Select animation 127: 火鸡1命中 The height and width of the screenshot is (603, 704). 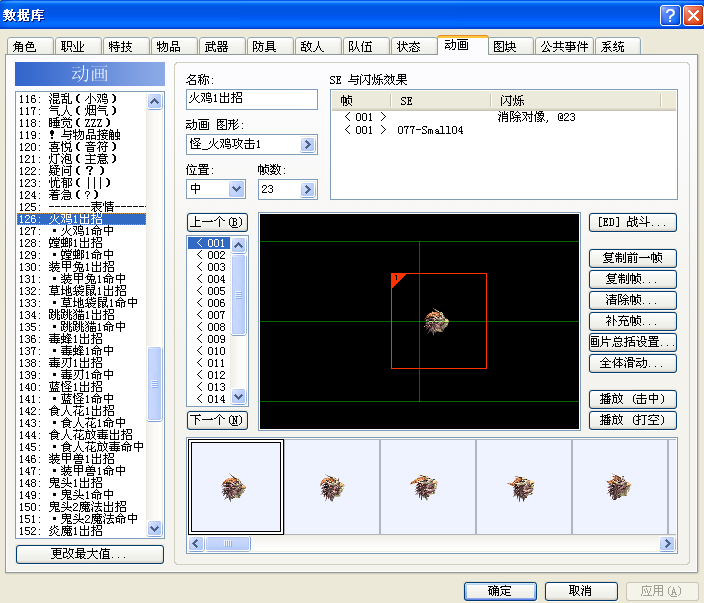coord(82,231)
